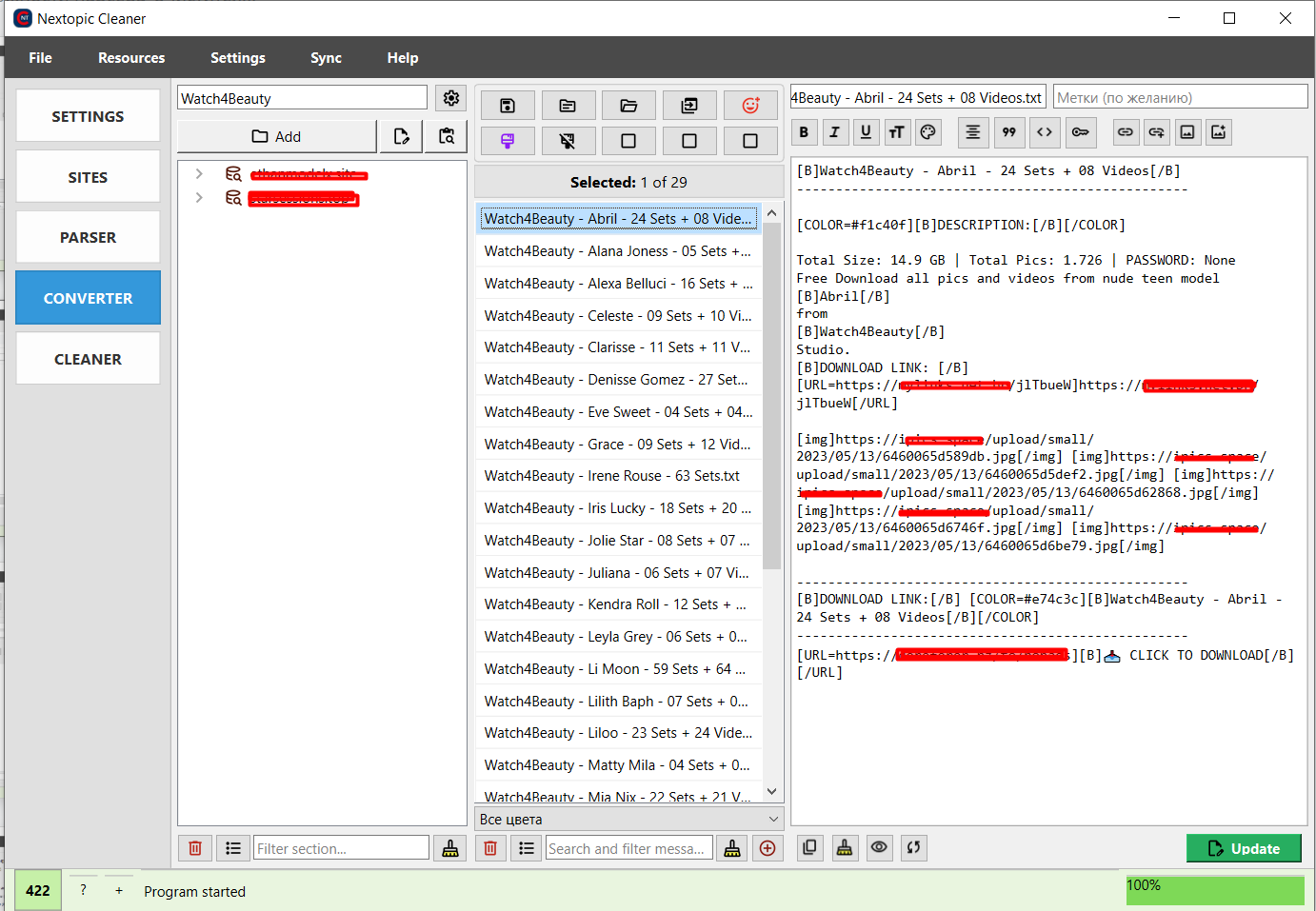This screenshot has width=1316, height=911.
Task: Click the red smiley face icon
Action: (750, 106)
